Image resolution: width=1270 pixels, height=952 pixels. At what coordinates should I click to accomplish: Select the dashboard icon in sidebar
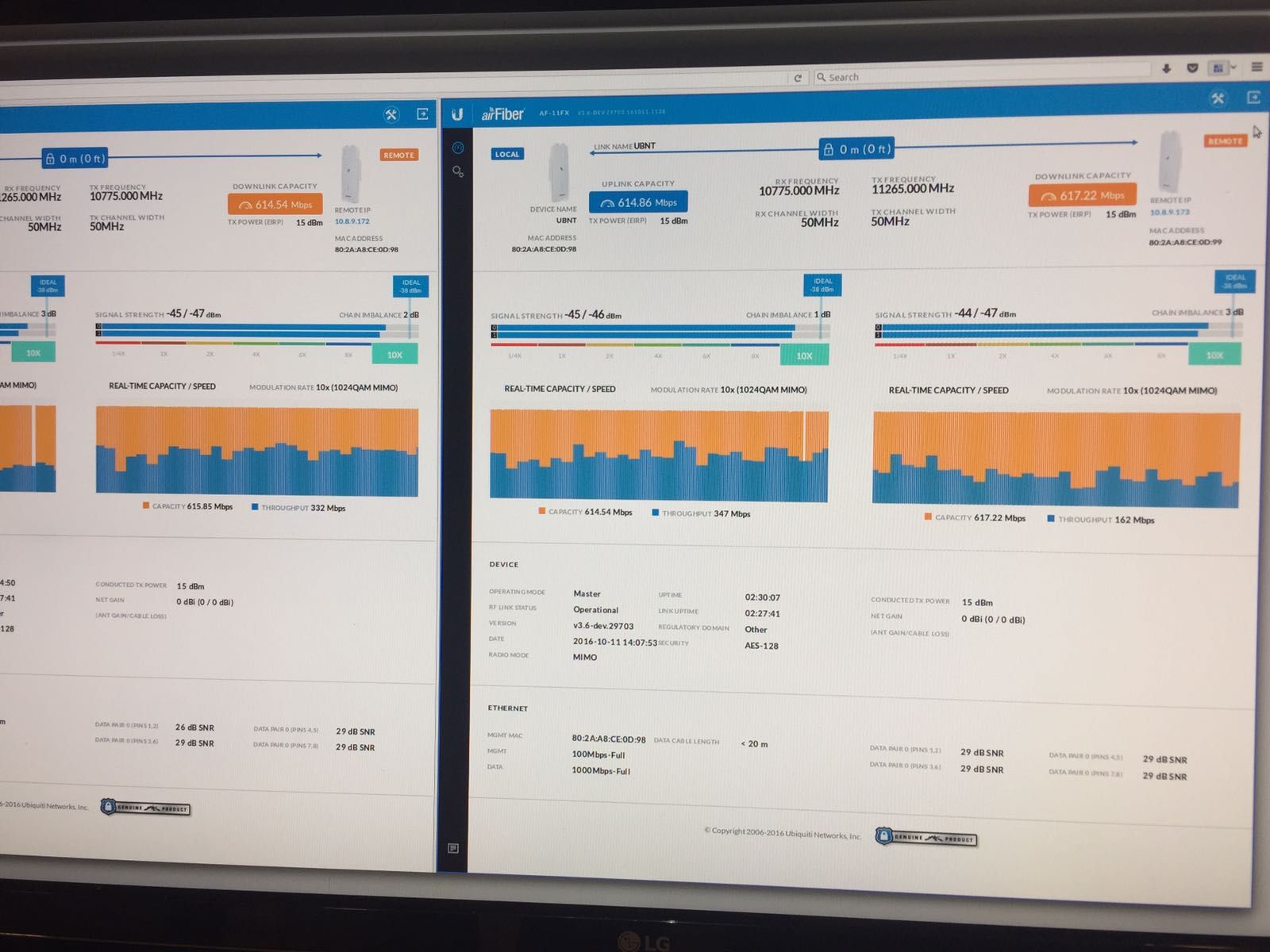pyautogui.click(x=458, y=148)
